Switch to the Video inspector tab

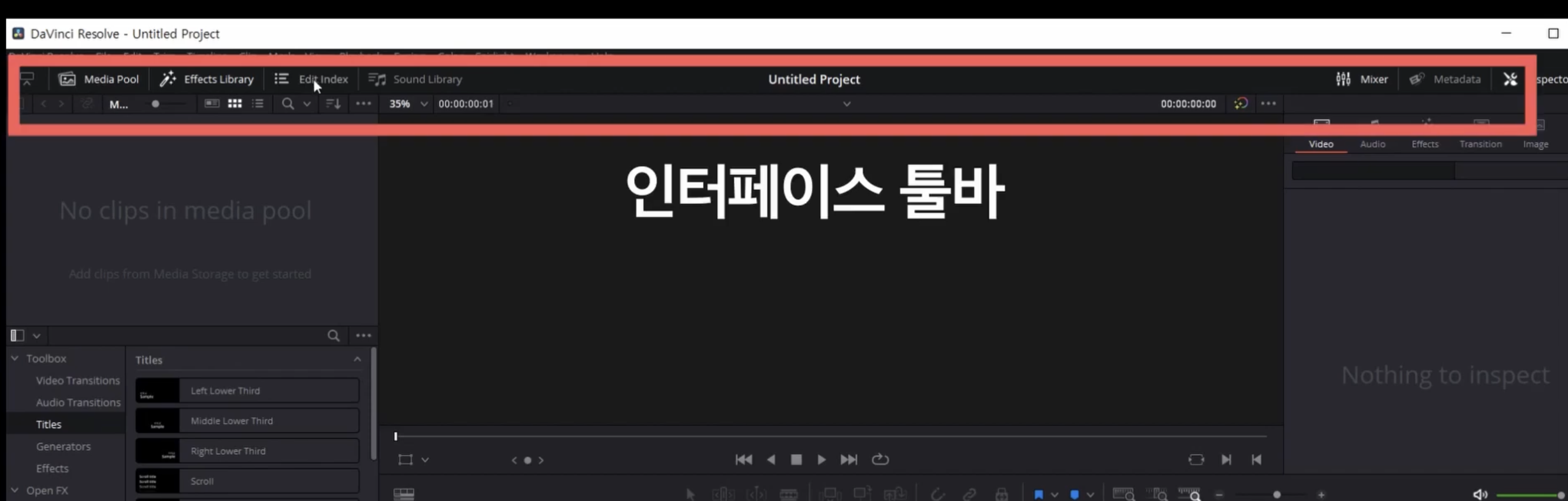1321,144
